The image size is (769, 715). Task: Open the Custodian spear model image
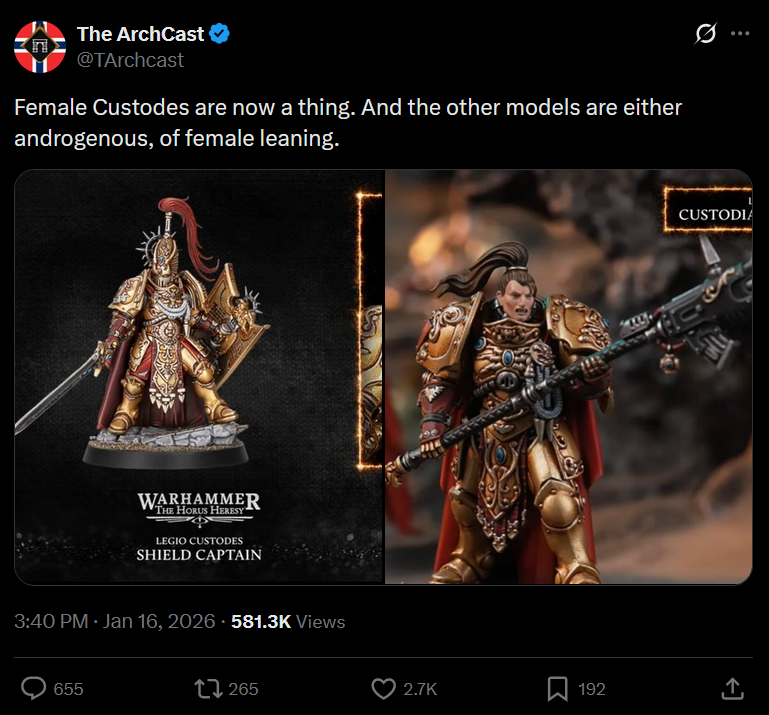point(568,377)
